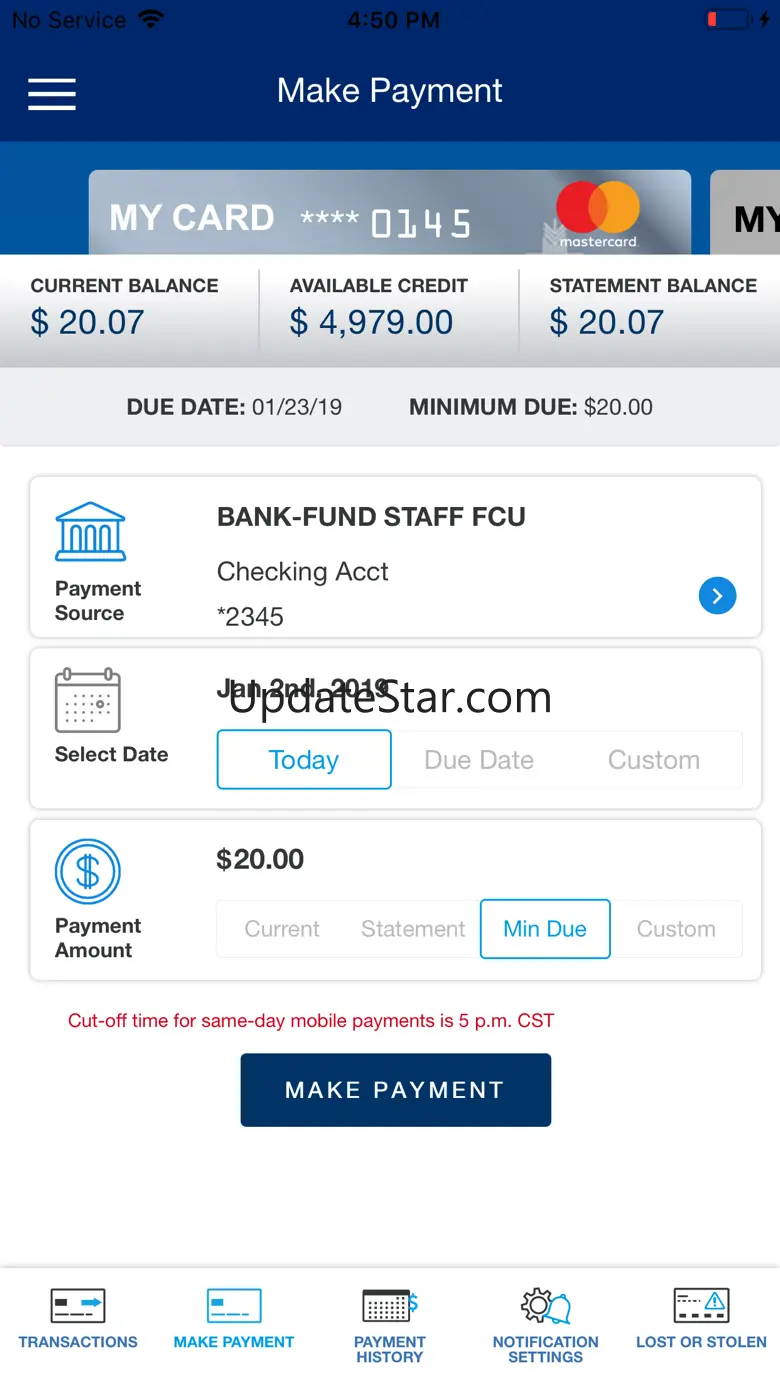The width and height of the screenshot is (780, 1387).
Task: Select the MY CARD ending 0145
Action: pyautogui.click(x=390, y=214)
